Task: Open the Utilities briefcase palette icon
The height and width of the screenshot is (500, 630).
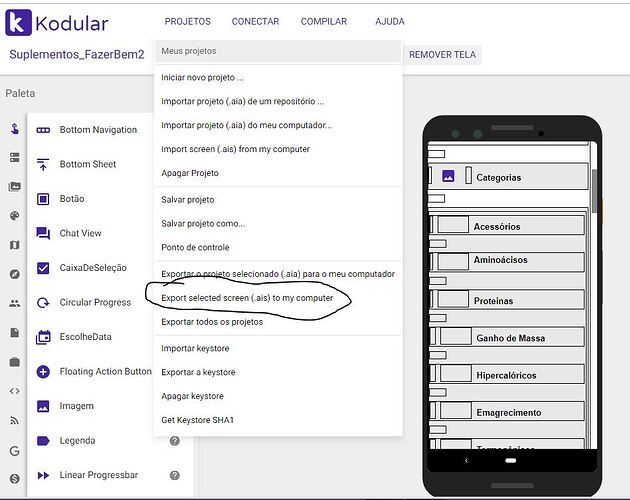Action: (x=15, y=362)
